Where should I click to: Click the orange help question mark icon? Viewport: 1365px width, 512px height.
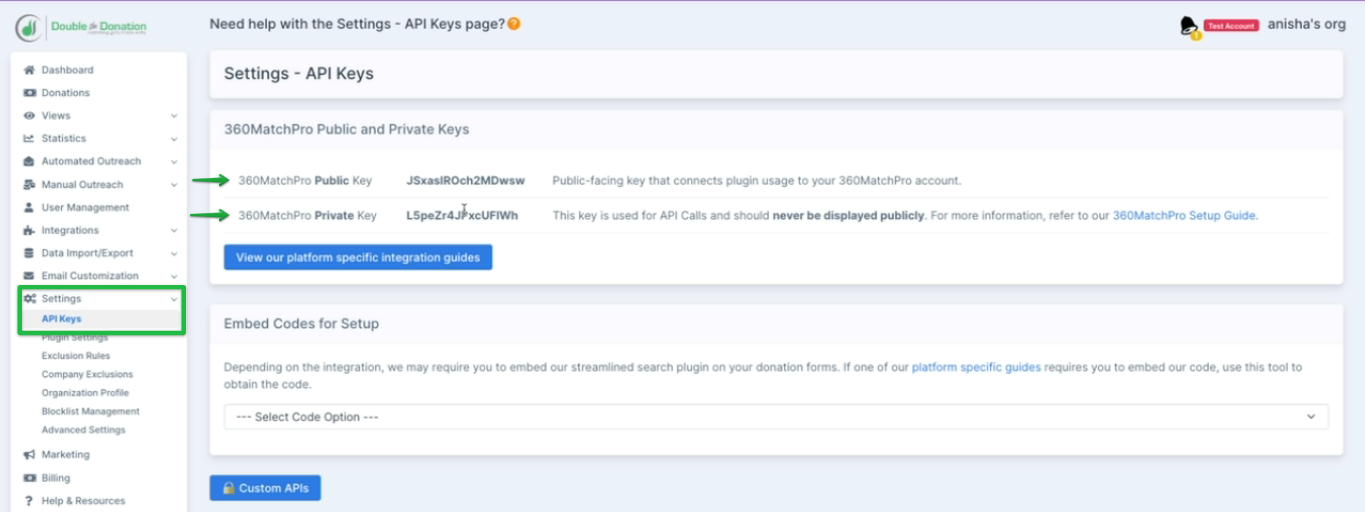coord(514,24)
